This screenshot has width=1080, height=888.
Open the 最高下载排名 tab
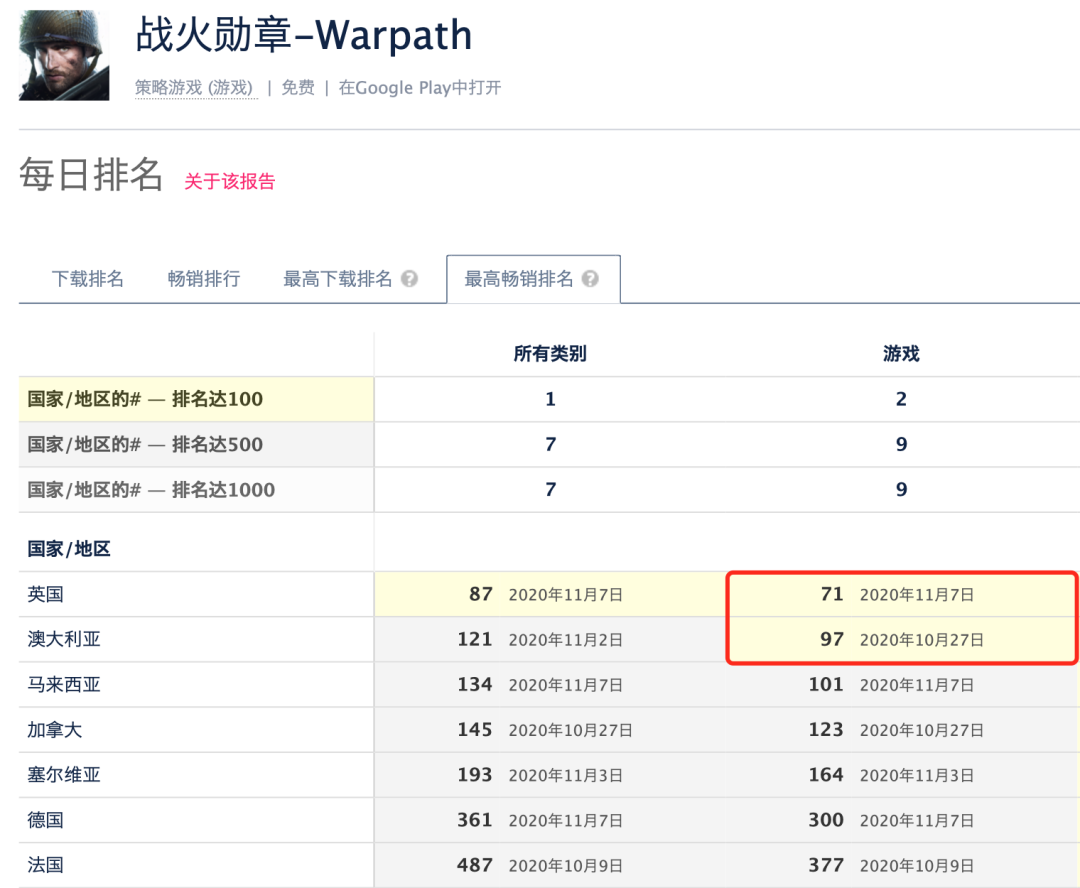point(338,279)
